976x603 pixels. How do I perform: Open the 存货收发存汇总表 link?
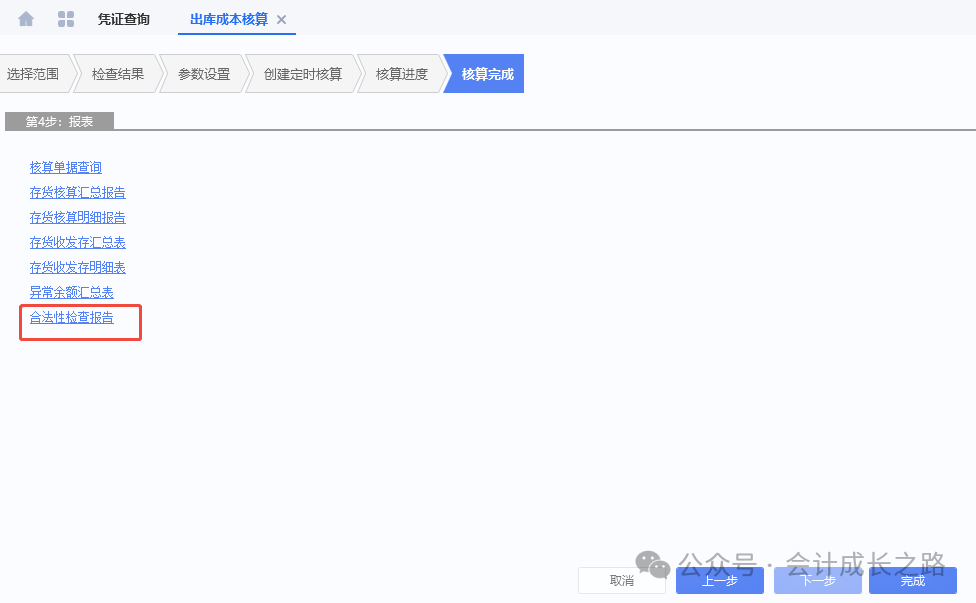tap(78, 243)
